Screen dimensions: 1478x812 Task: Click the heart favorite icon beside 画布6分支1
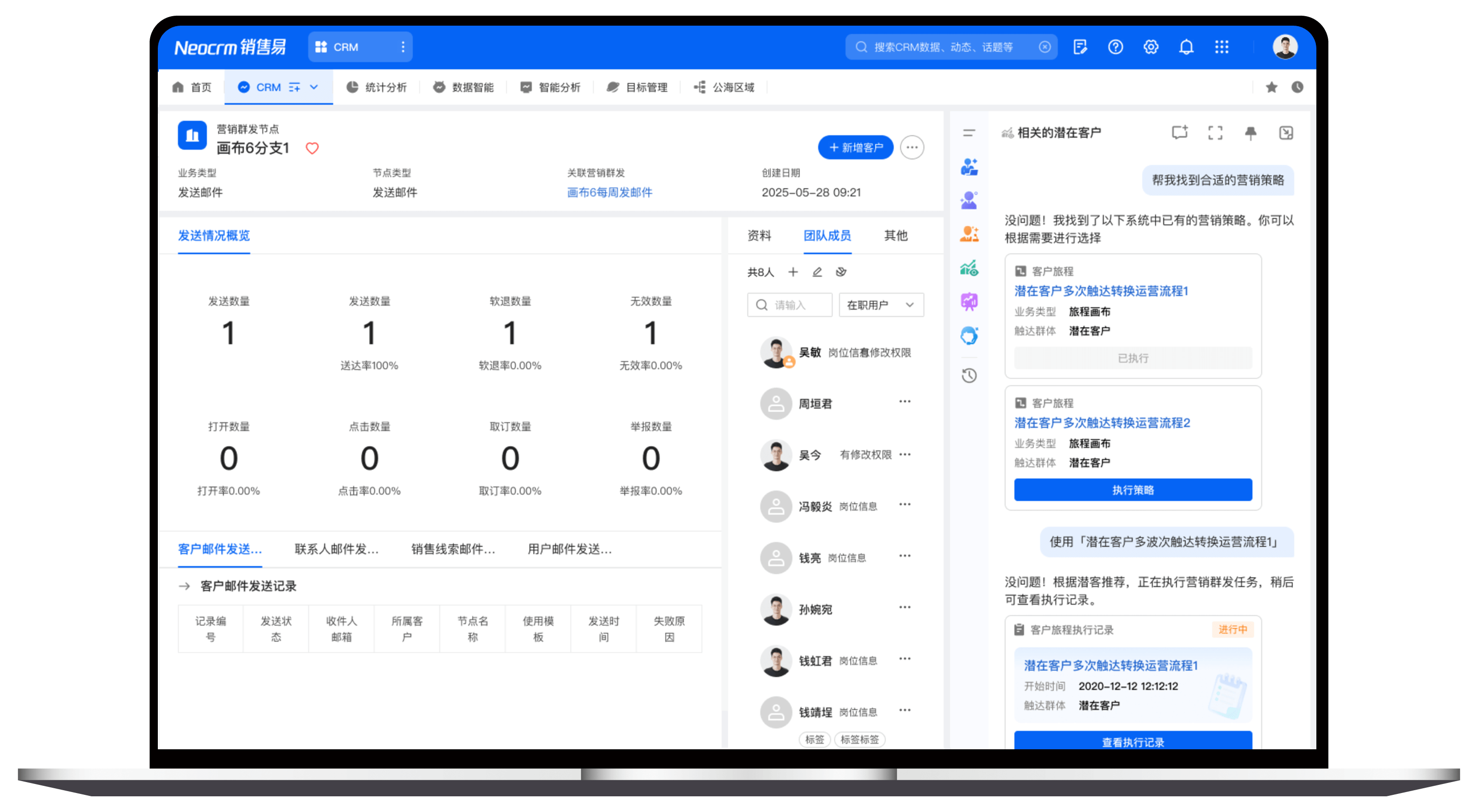pyautogui.click(x=312, y=149)
